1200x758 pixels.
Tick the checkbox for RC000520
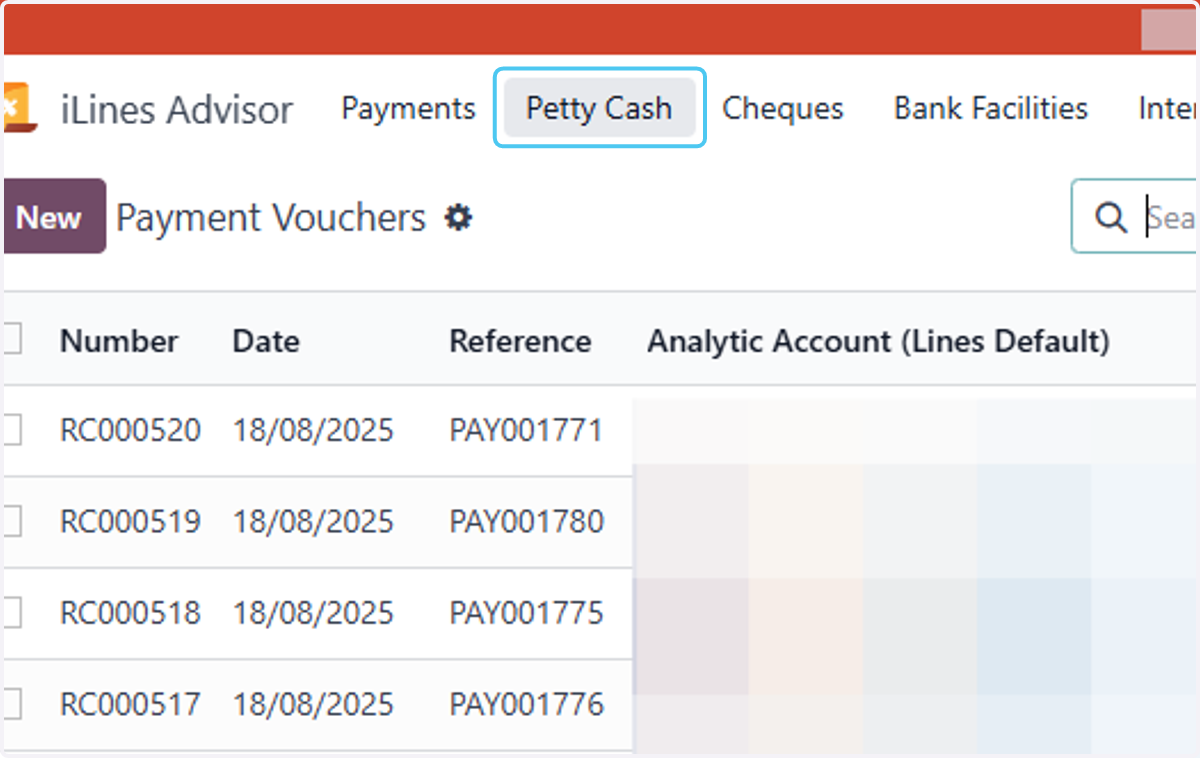[x=12, y=431]
